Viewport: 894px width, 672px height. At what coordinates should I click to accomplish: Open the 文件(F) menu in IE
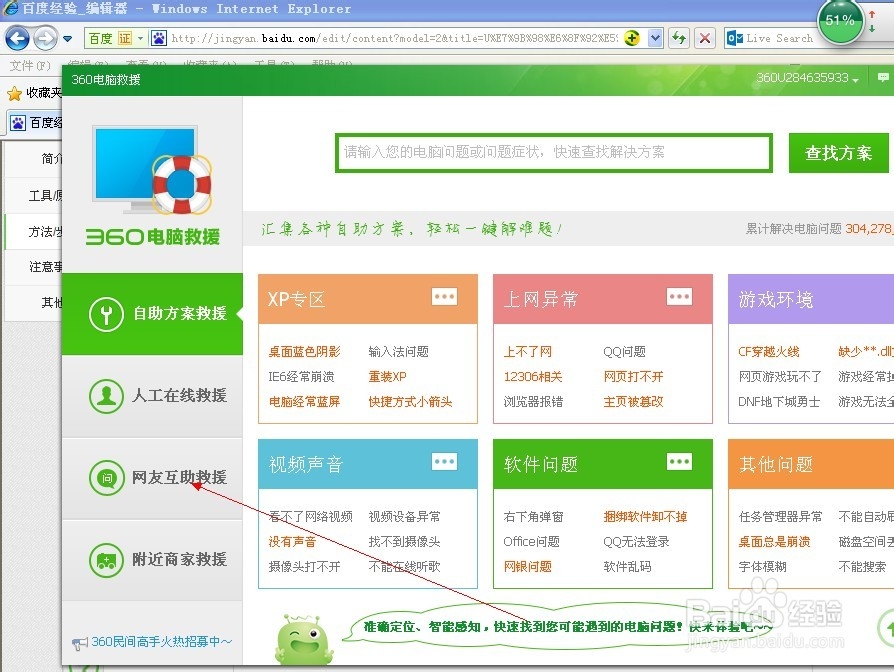30,66
